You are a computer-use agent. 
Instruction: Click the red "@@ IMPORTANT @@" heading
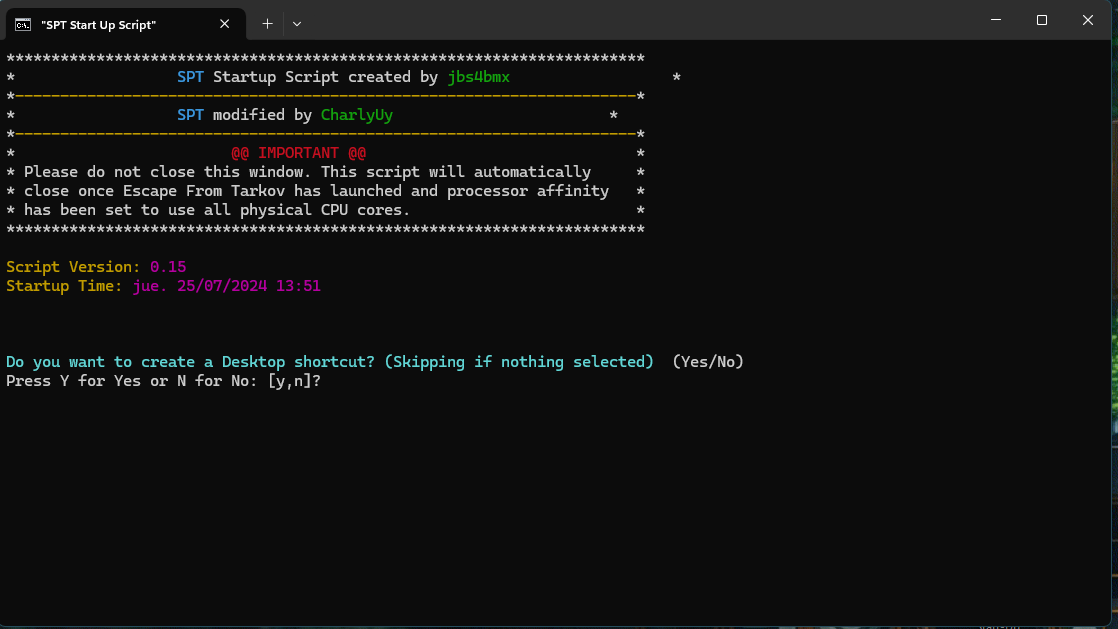[299, 153]
